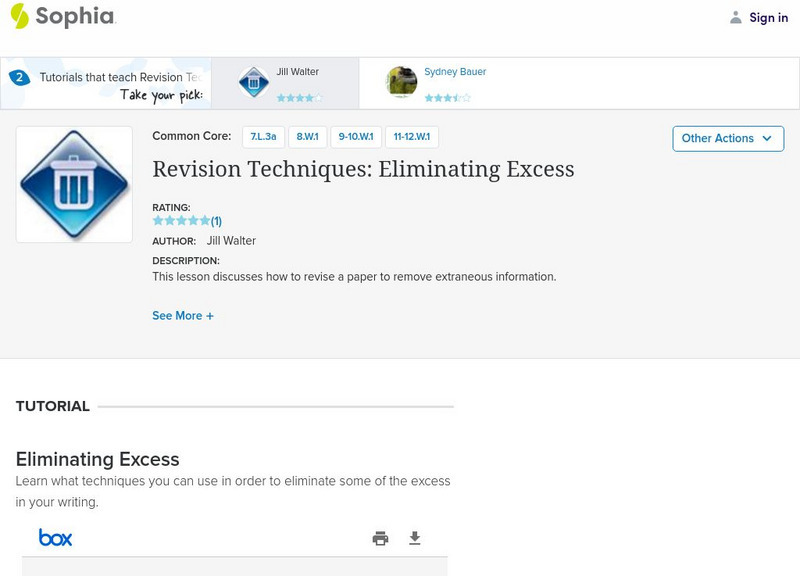Image resolution: width=800 pixels, height=576 pixels.
Task: Click the print icon in Box viewer
Action: click(380, 538)
